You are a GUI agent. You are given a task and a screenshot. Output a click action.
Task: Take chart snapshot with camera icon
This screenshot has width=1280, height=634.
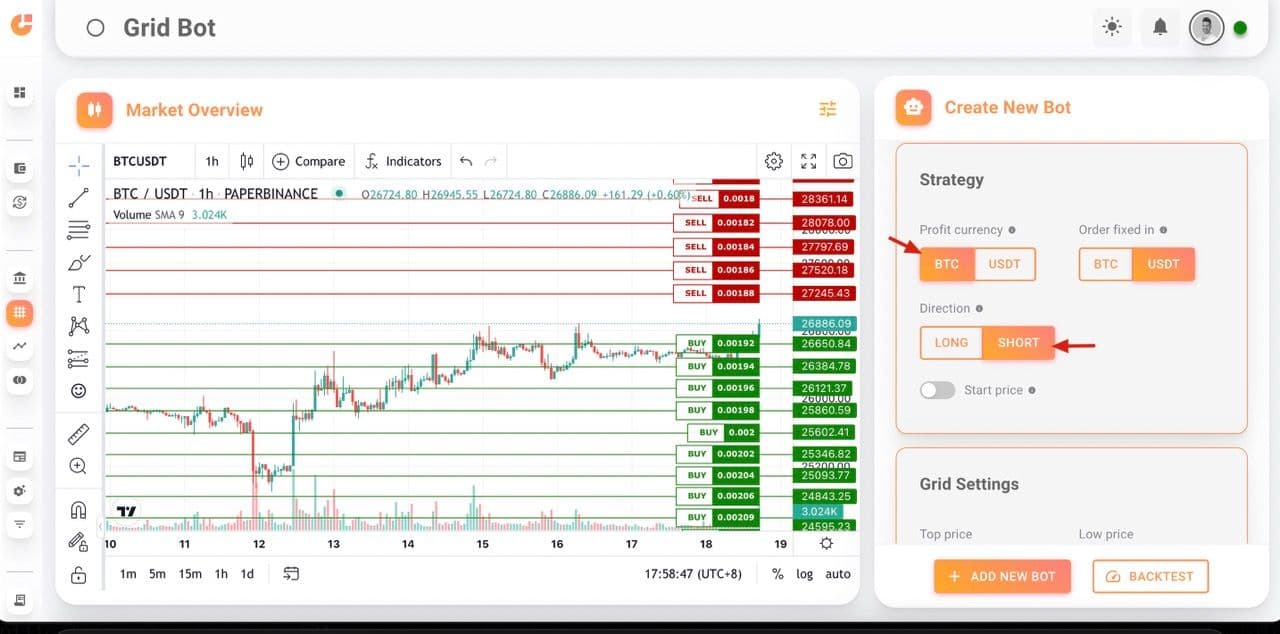tap(843, 161)
